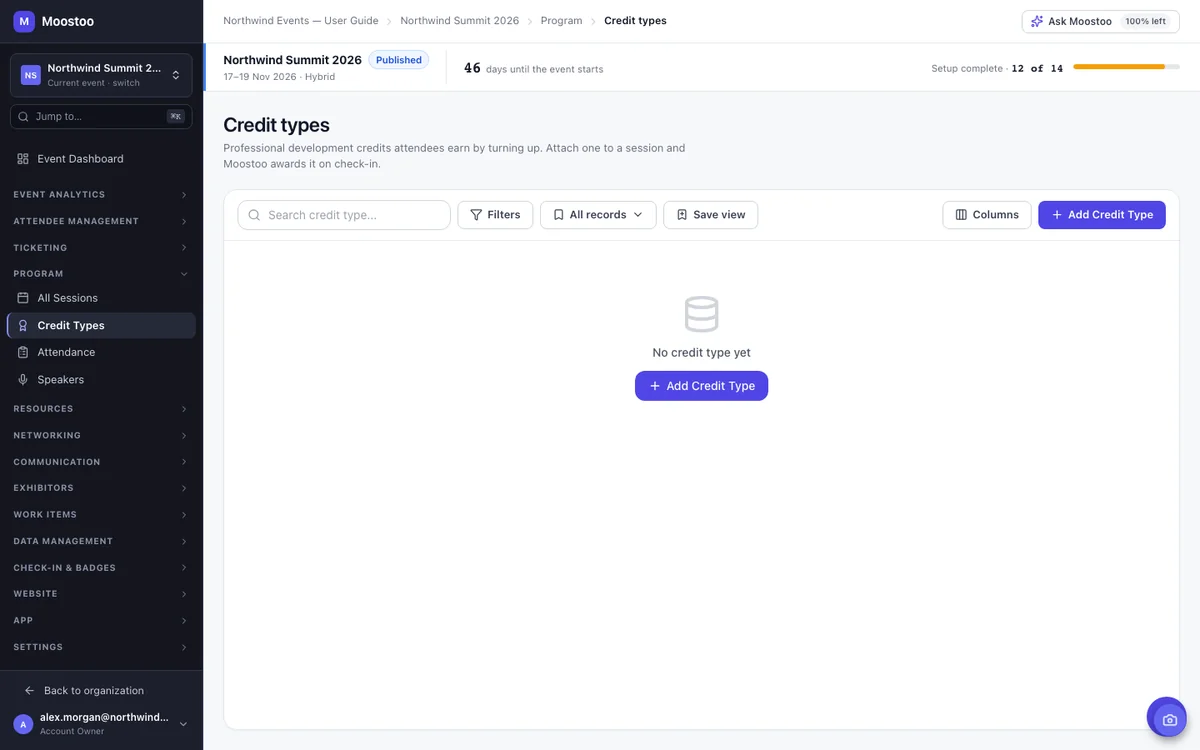Click the Credit Types ribbon icon
This screenshot has height=750, width=1200.
coord(23,325)
